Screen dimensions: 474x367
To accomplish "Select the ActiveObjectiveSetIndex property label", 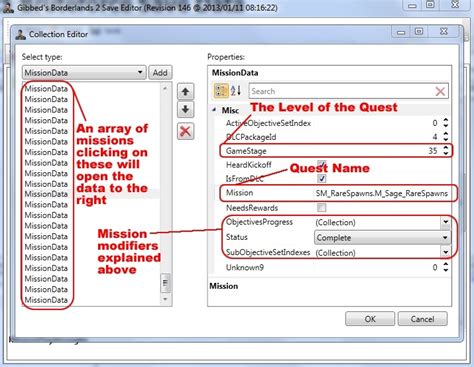I will click(268, 123).
